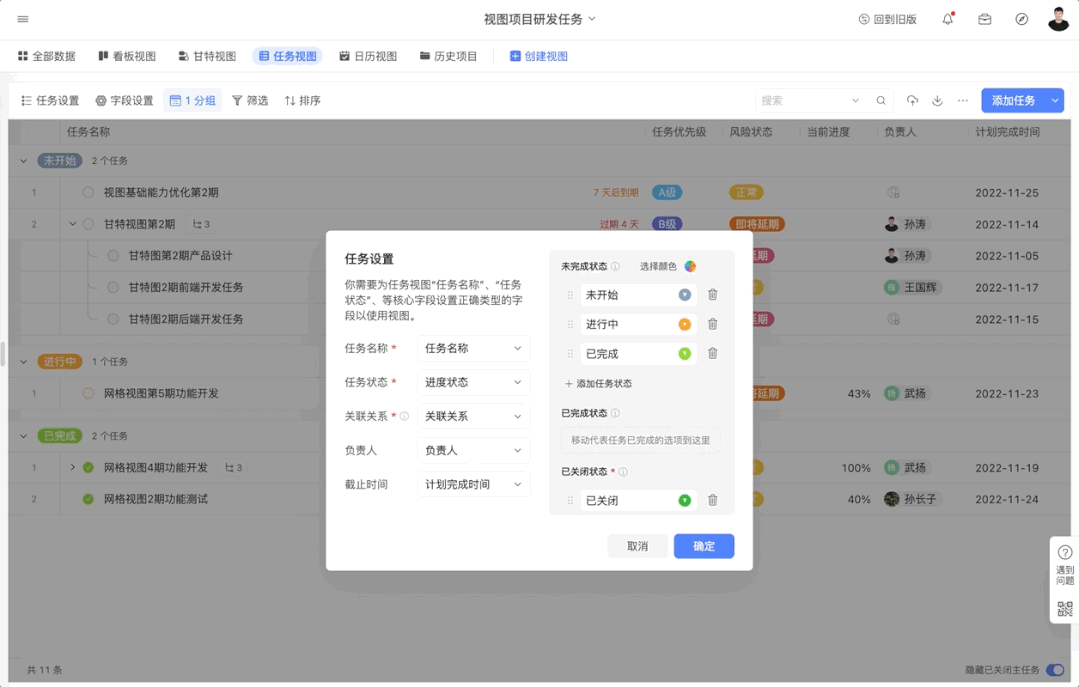Click the 取消 button

point(637,546)
